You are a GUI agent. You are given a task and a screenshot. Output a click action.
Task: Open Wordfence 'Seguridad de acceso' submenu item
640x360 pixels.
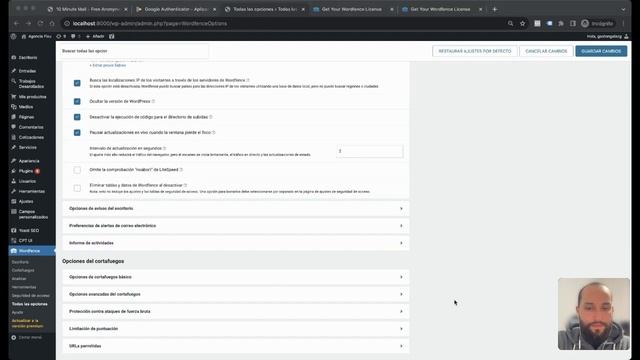pyautogui.click(x=31, y=296)
